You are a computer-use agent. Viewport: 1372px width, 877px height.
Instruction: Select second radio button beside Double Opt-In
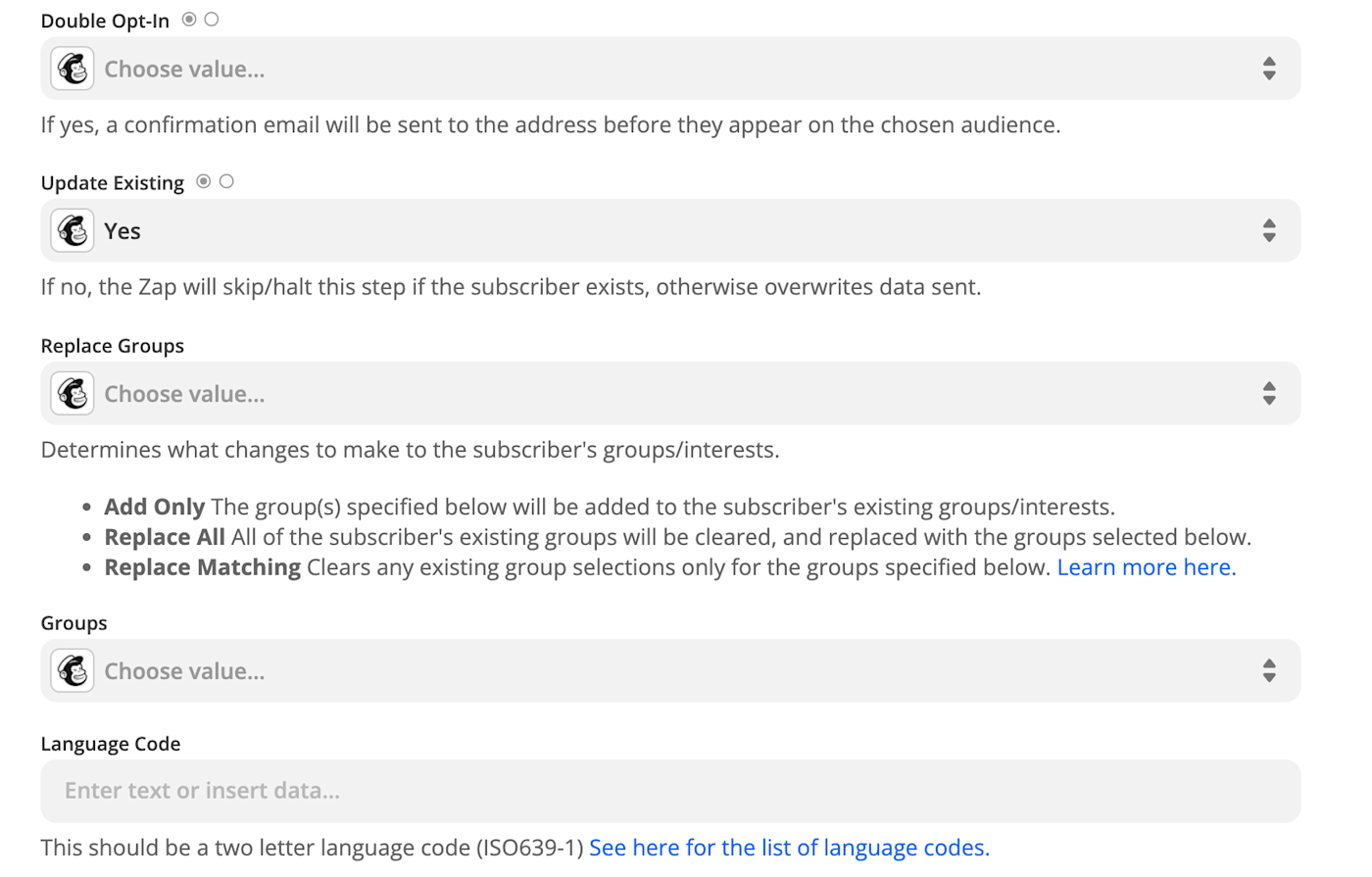212,20
